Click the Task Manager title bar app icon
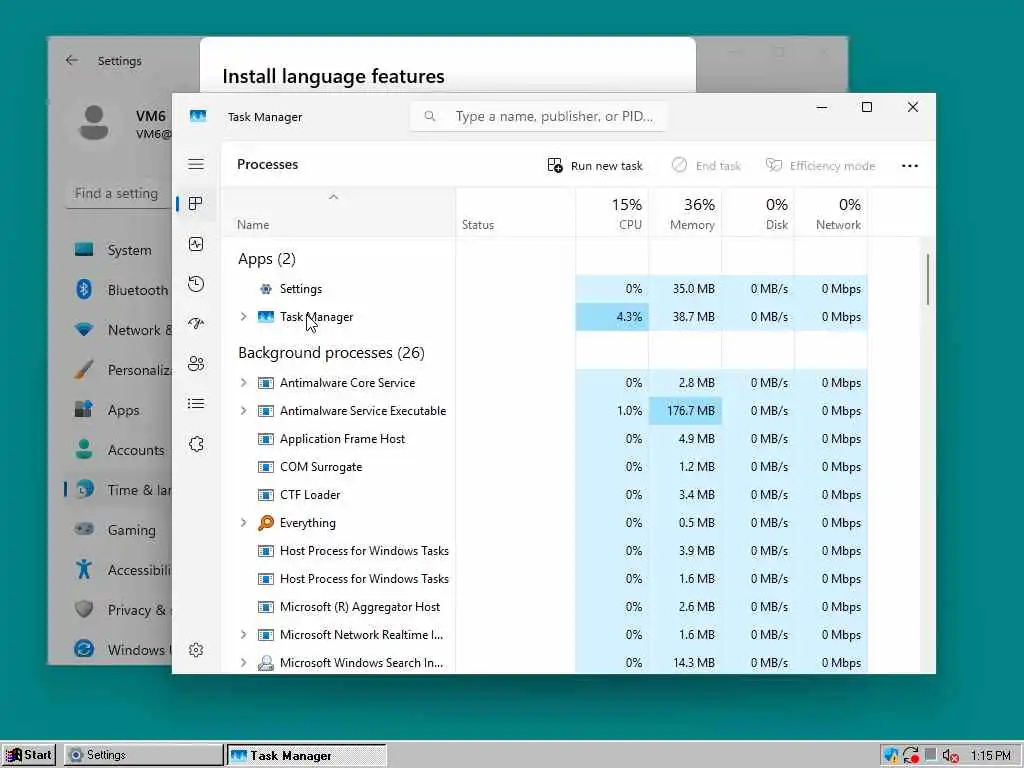Viewport: 1024px width, 768px height. [x=198, y=116]
